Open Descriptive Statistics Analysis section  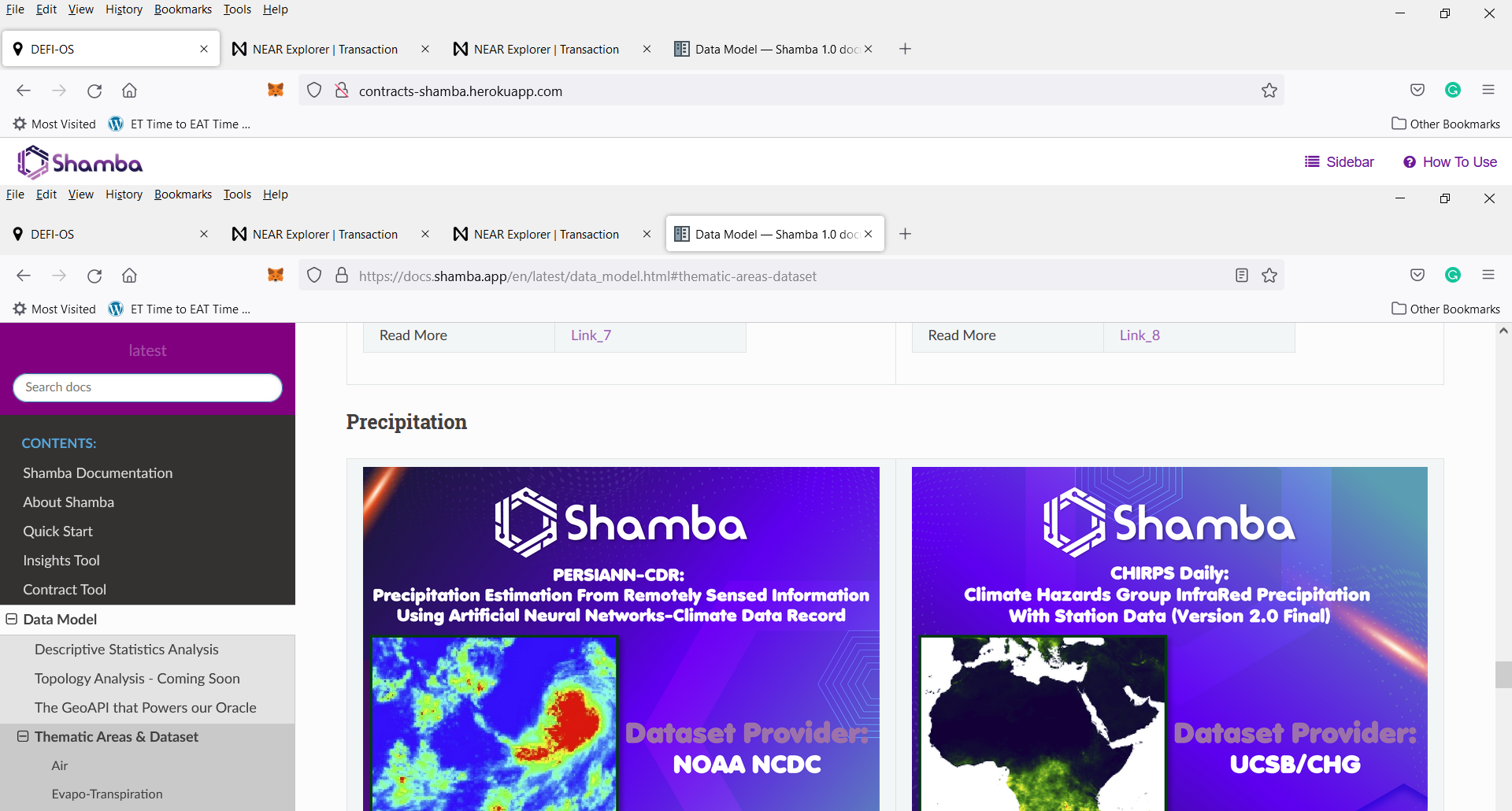click(x=127, y=649)
